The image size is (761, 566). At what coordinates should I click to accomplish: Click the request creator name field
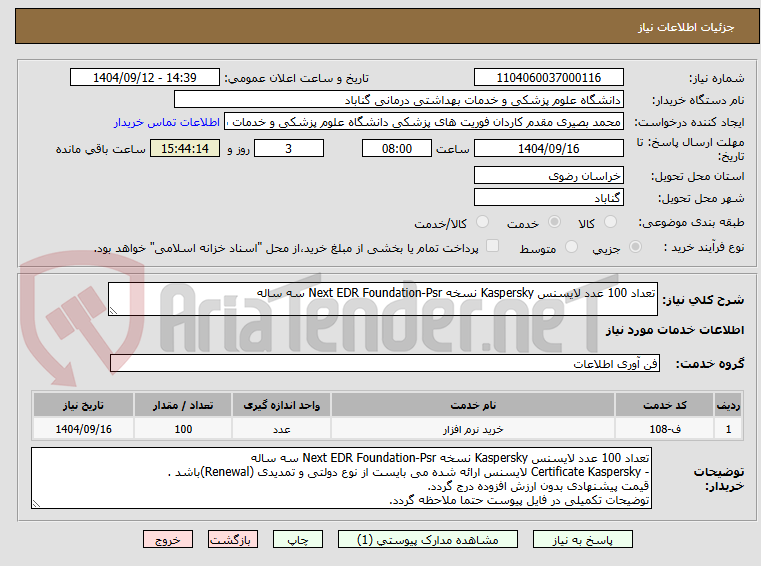[x=424, y=122]
